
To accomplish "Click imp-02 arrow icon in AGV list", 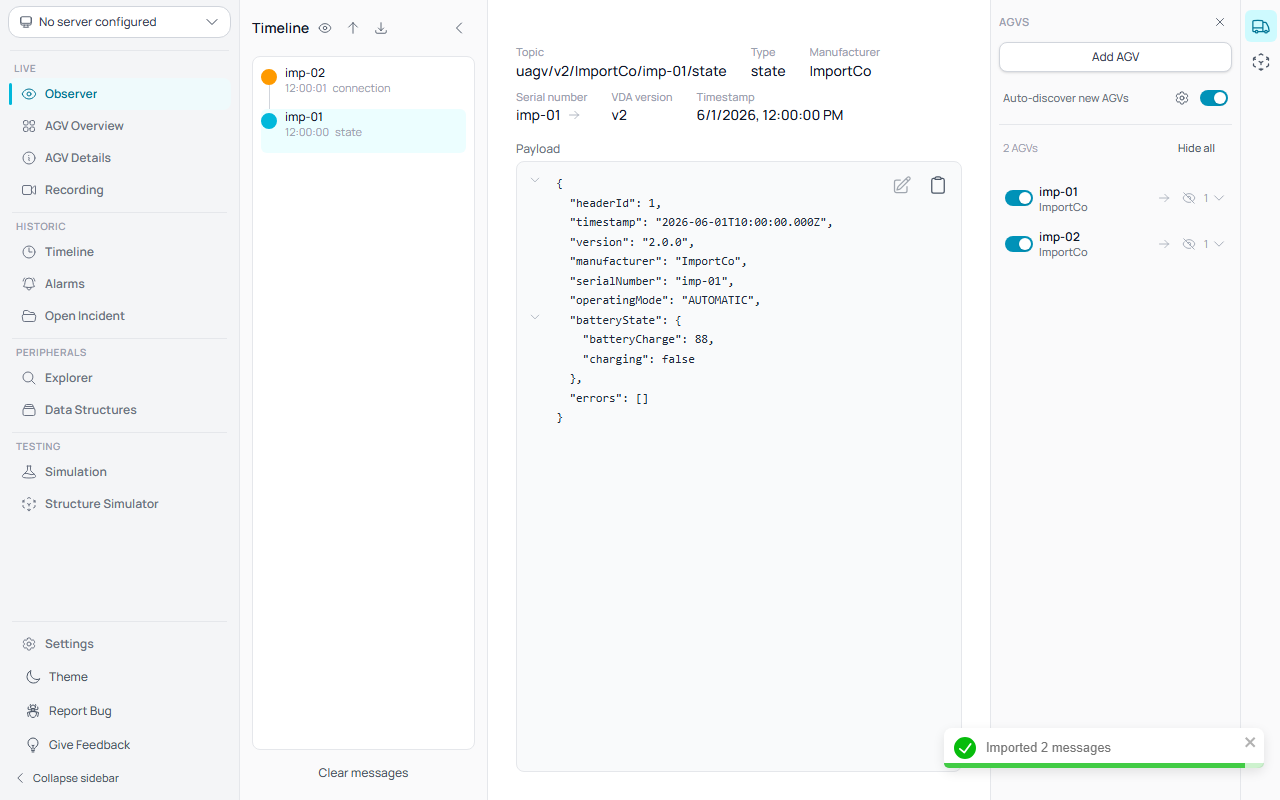I will tap(1164, 244).
